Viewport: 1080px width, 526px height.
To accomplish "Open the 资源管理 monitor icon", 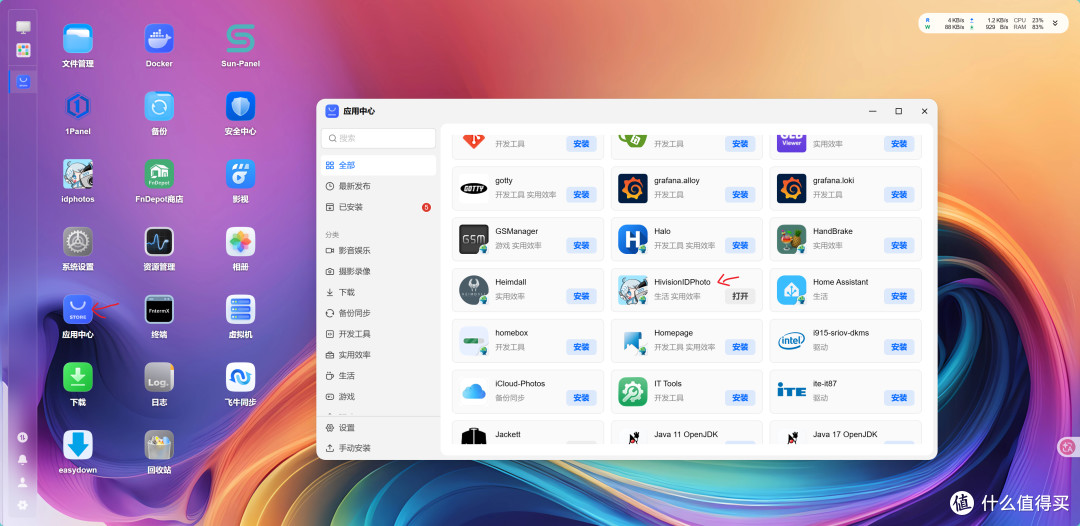I will [x=159, y=242].
